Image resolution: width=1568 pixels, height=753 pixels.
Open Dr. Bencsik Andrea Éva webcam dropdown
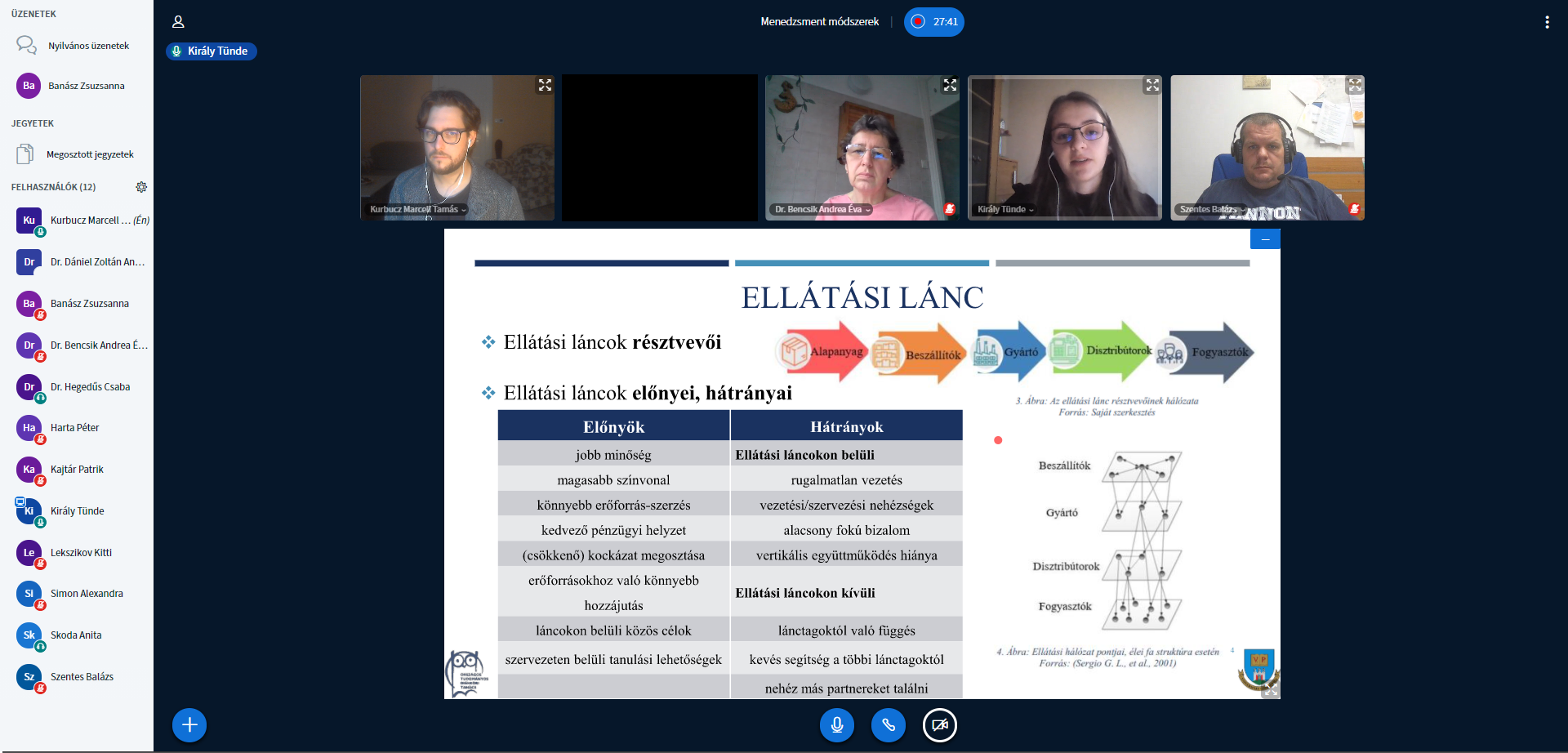(822, 210)
